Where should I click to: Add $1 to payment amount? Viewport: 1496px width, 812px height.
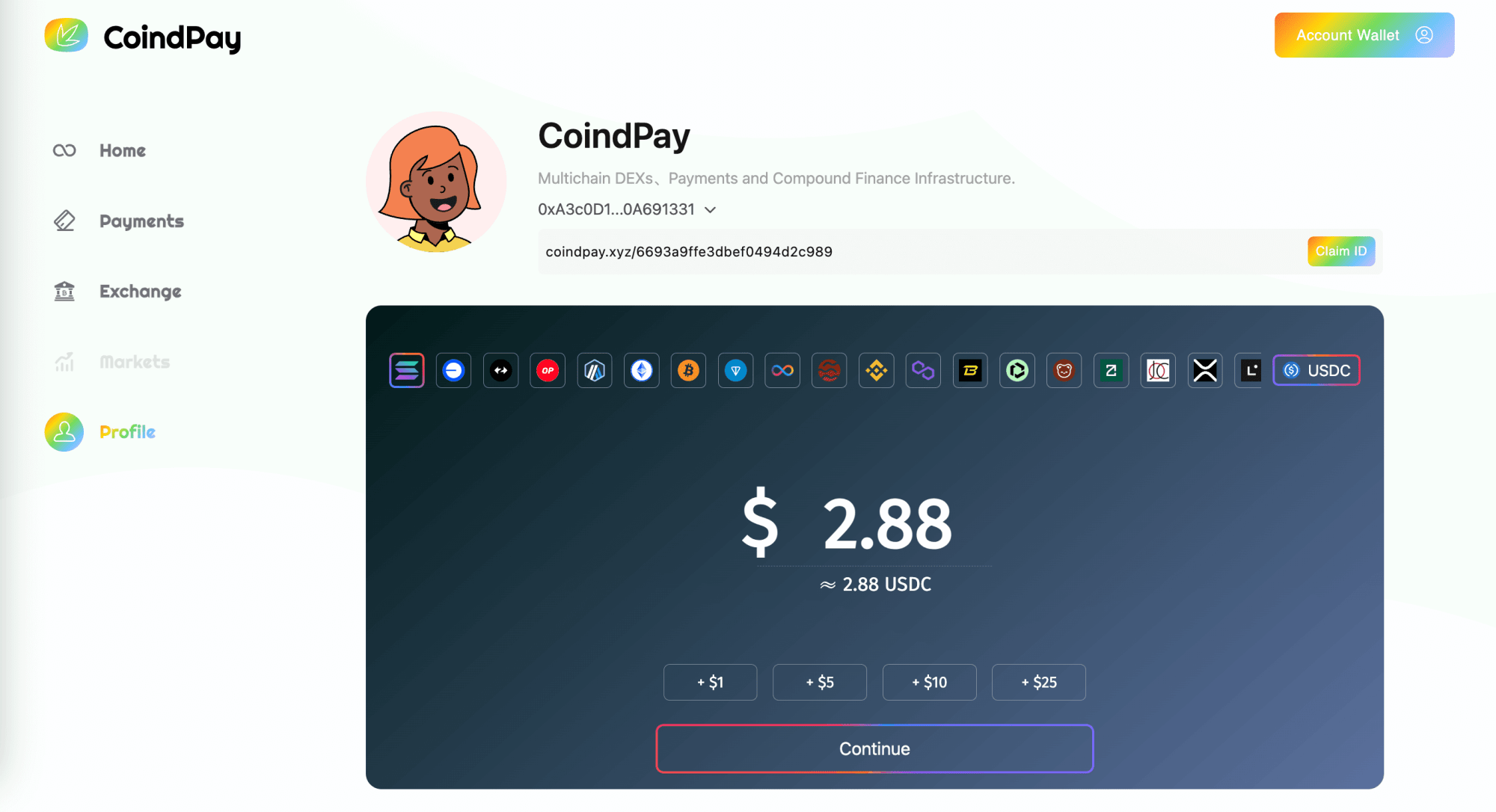pos(709,682)
